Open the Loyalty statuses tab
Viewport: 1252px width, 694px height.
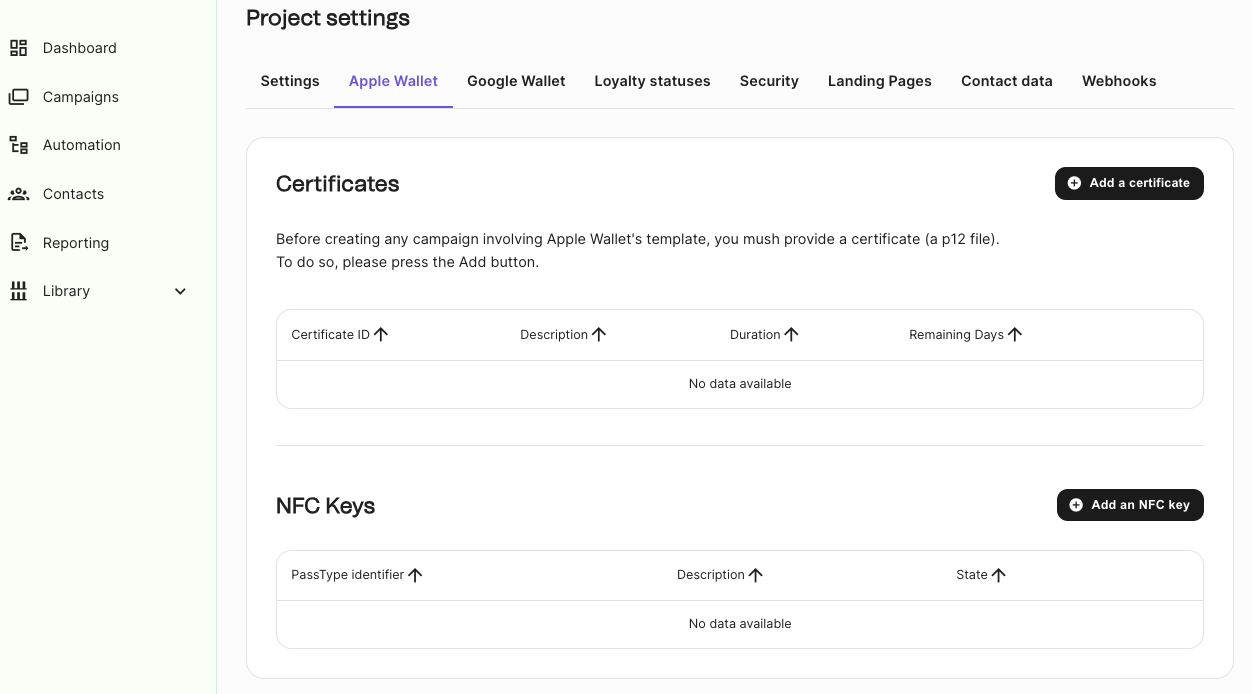[652, 81]
